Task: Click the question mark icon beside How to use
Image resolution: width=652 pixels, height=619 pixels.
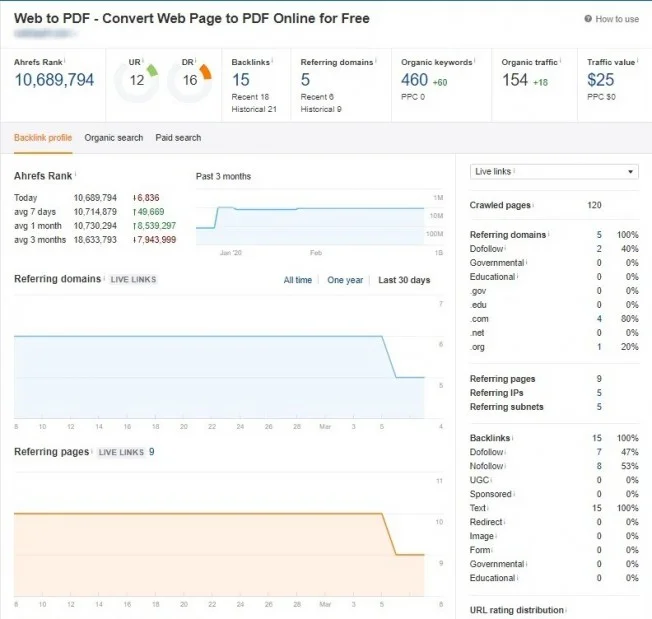Action: coord(588,19)
